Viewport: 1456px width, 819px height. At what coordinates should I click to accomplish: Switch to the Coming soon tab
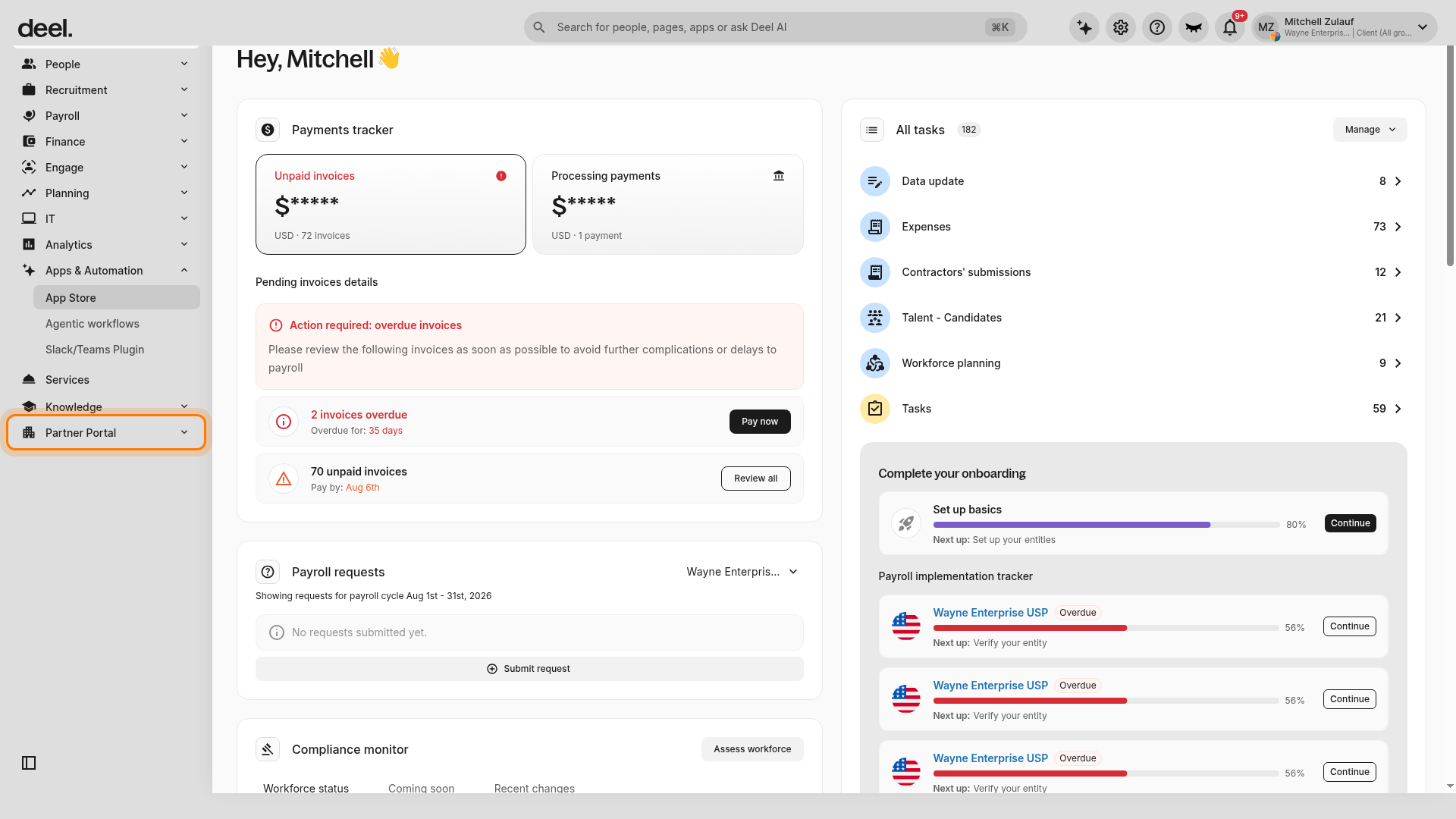(x=421, y=789)
